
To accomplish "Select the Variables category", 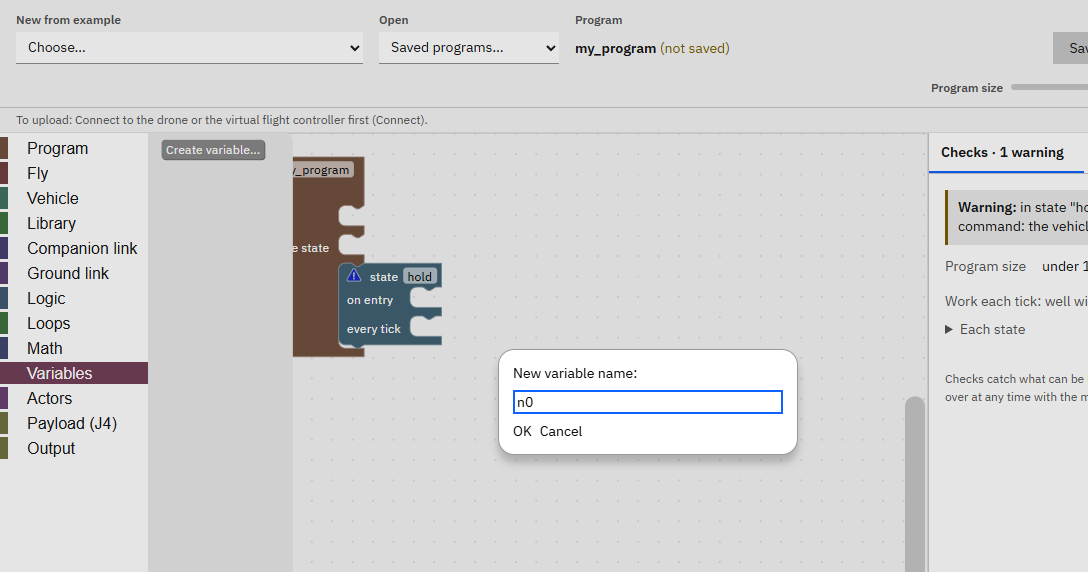I will click(74, 373).
